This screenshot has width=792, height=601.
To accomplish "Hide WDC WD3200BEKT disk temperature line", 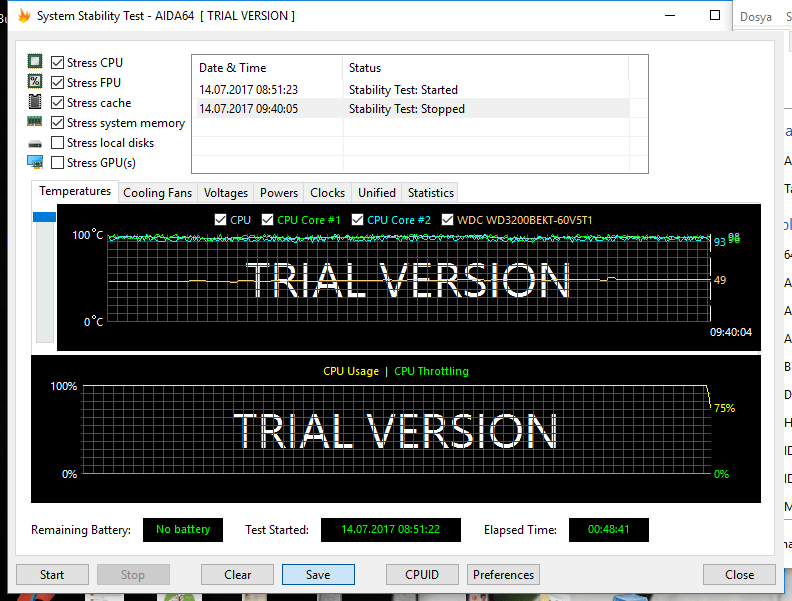I will (x=447, y=220).
